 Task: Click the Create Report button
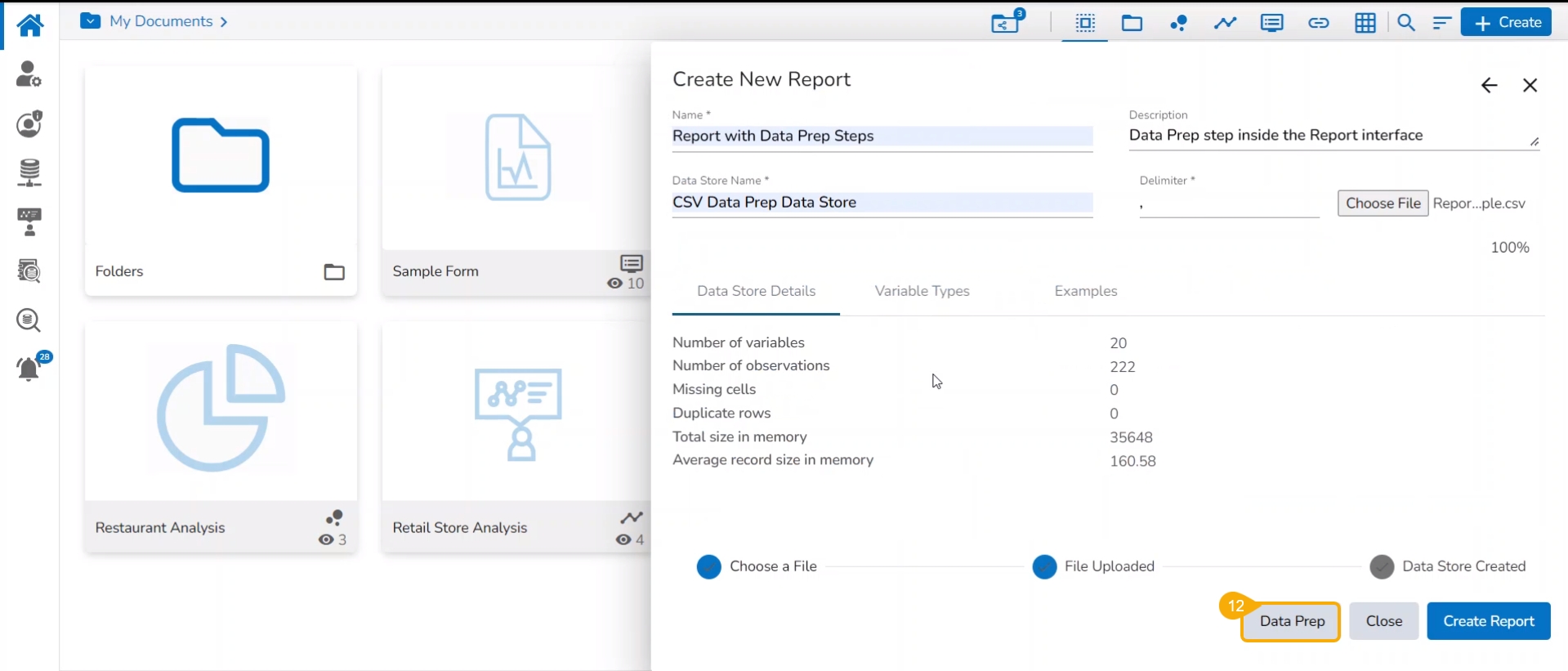pyautogui.click(x=1488, y=621)
